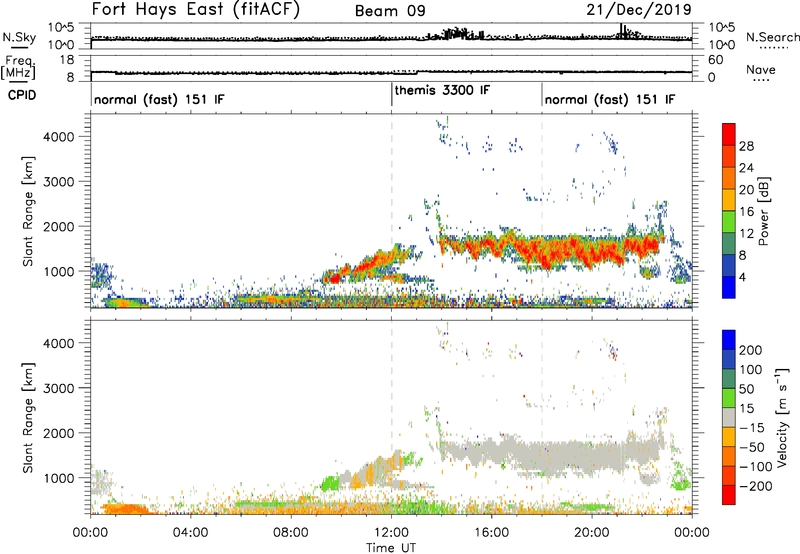Click the gray band of the velocity colorbar

coord(729,417)
